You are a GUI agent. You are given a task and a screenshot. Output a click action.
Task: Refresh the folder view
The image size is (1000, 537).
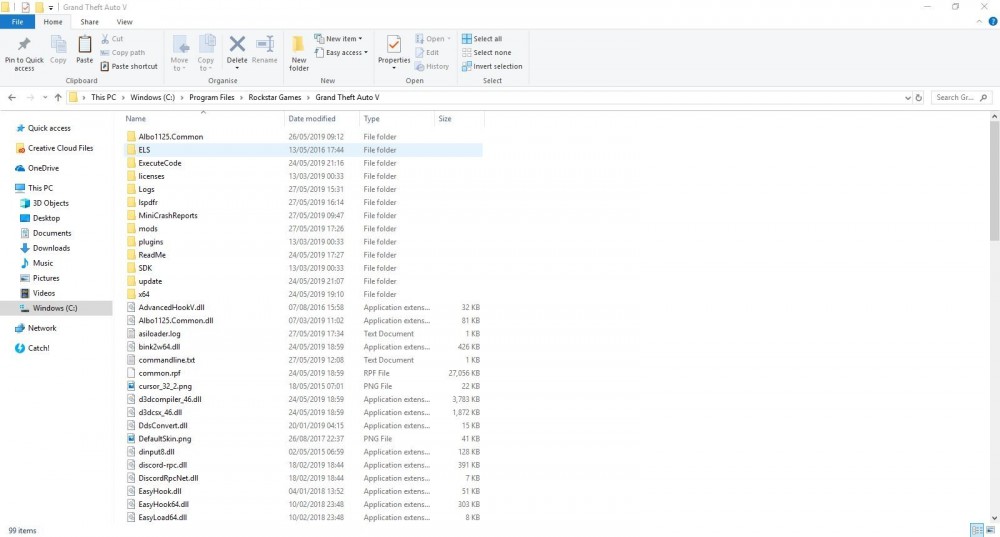(x=919, y=98)
